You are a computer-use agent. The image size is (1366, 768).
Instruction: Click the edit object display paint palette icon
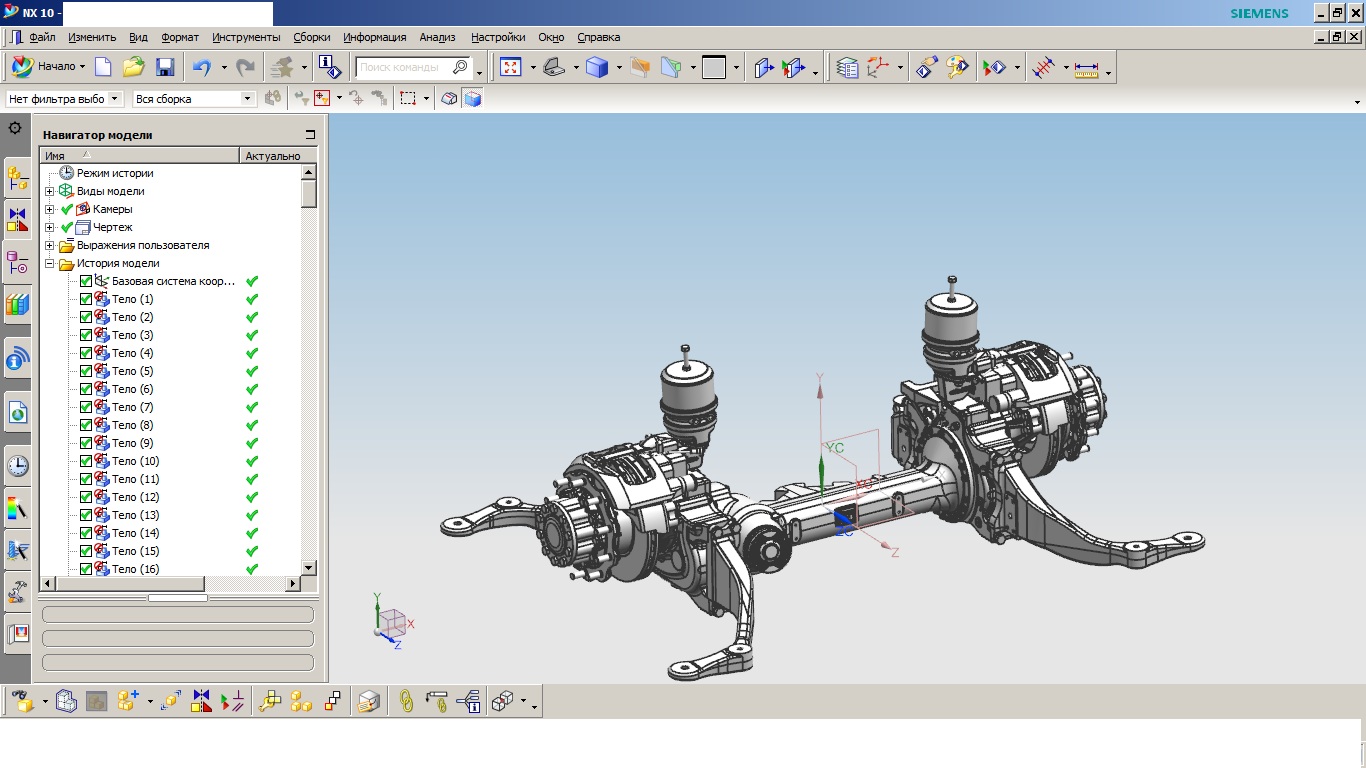(958, 67)
